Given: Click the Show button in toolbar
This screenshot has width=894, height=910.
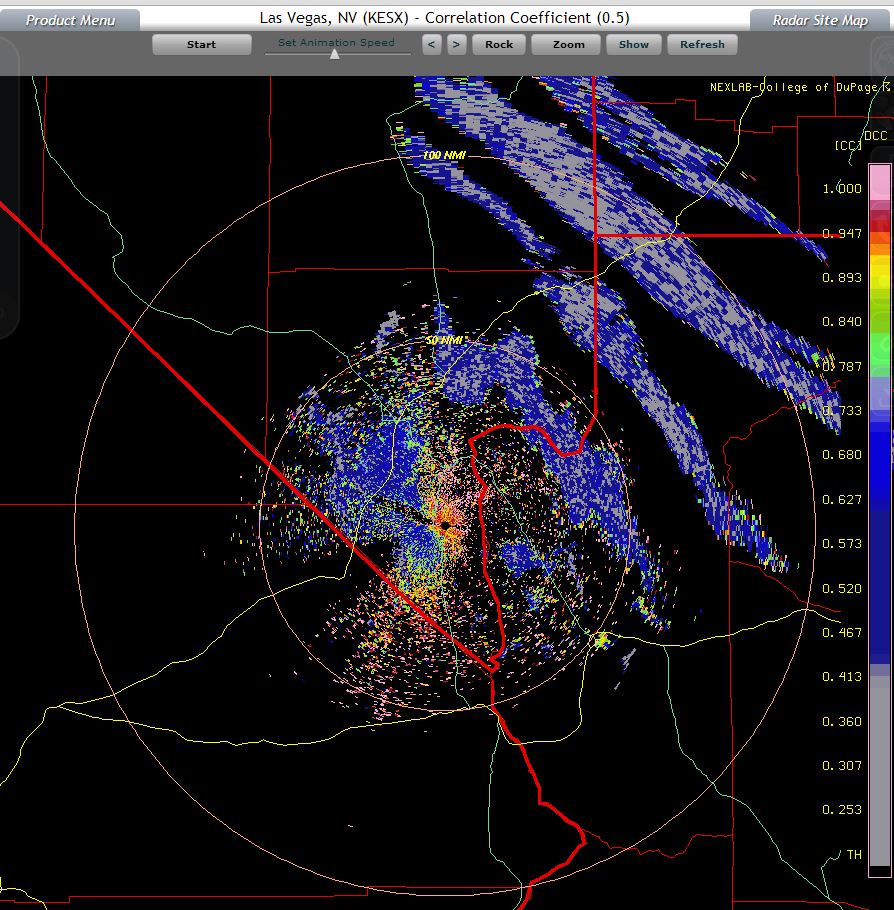Looking at the screenshot, I should (633, 44).
